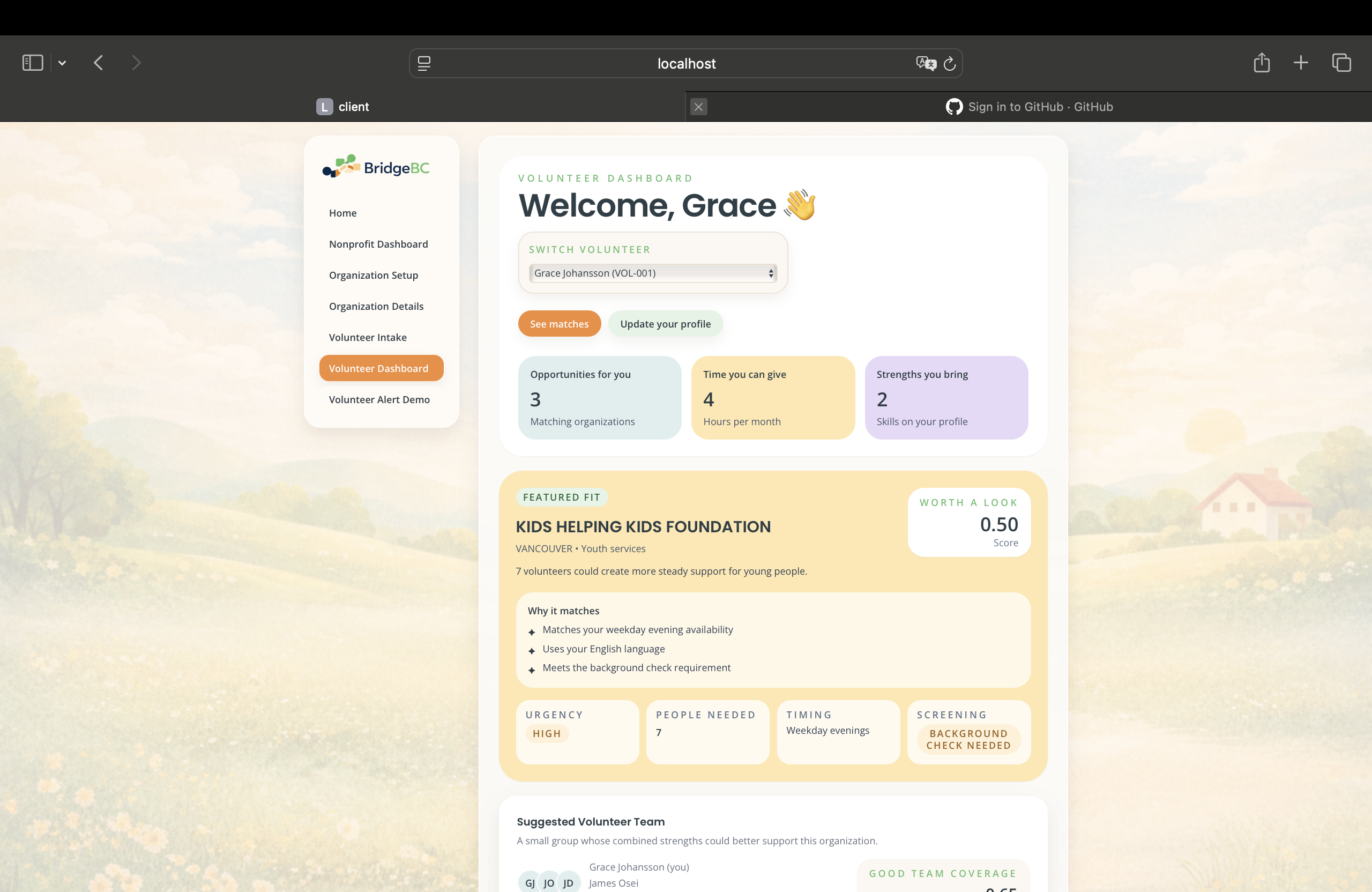This screenshot has width=1372, height=892.
Task: Click Update your profile button
Action: [665, 324]
